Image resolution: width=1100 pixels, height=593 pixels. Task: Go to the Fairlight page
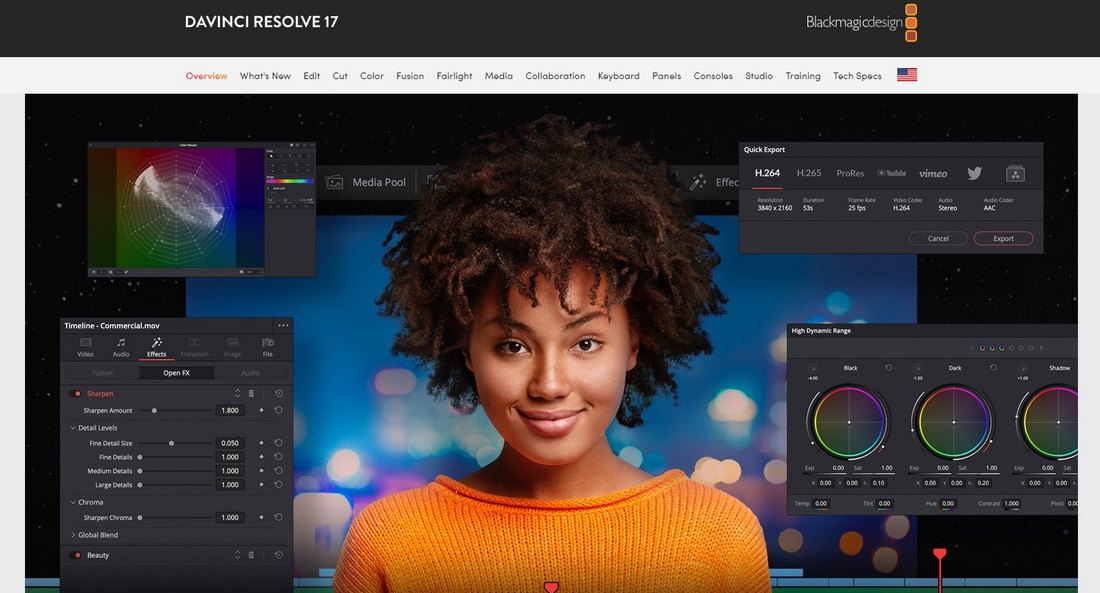click(455, 76)
